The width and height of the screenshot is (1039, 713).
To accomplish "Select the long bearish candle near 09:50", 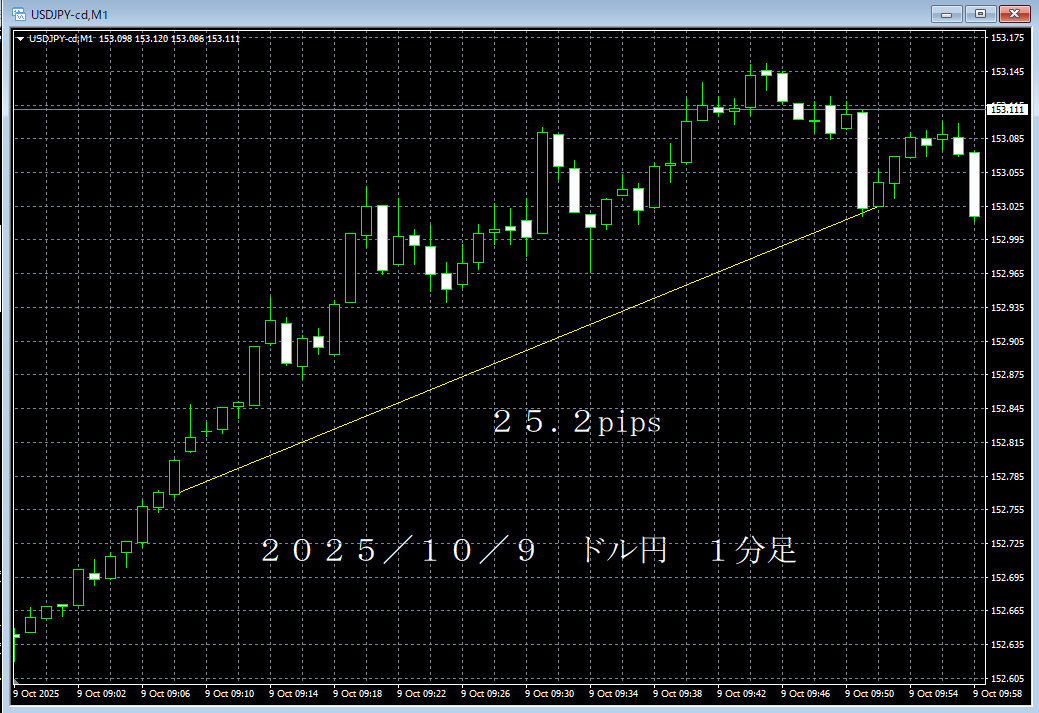I will pyautogui.click(x=862, y=160).
